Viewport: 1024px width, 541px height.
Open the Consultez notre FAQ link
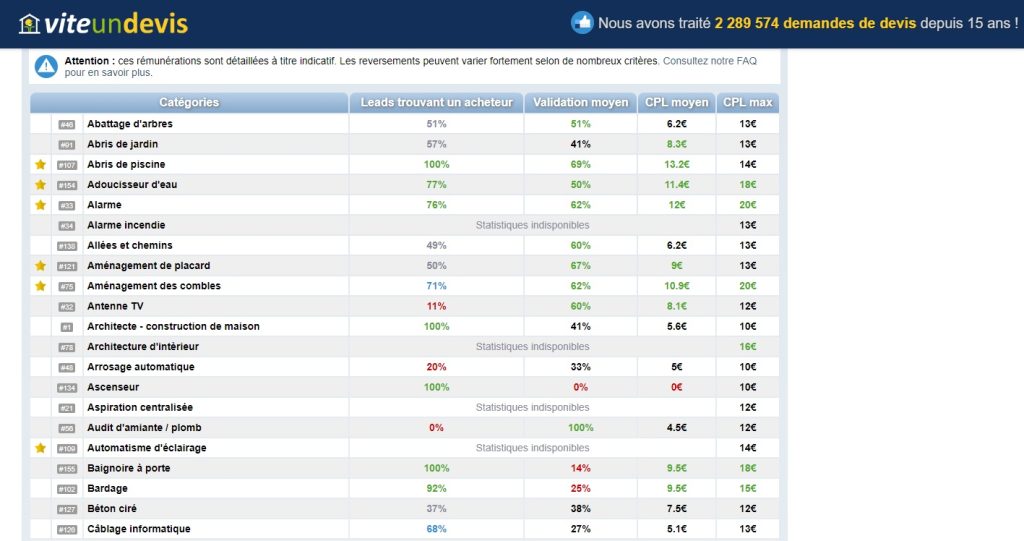(x=710, y=61)
